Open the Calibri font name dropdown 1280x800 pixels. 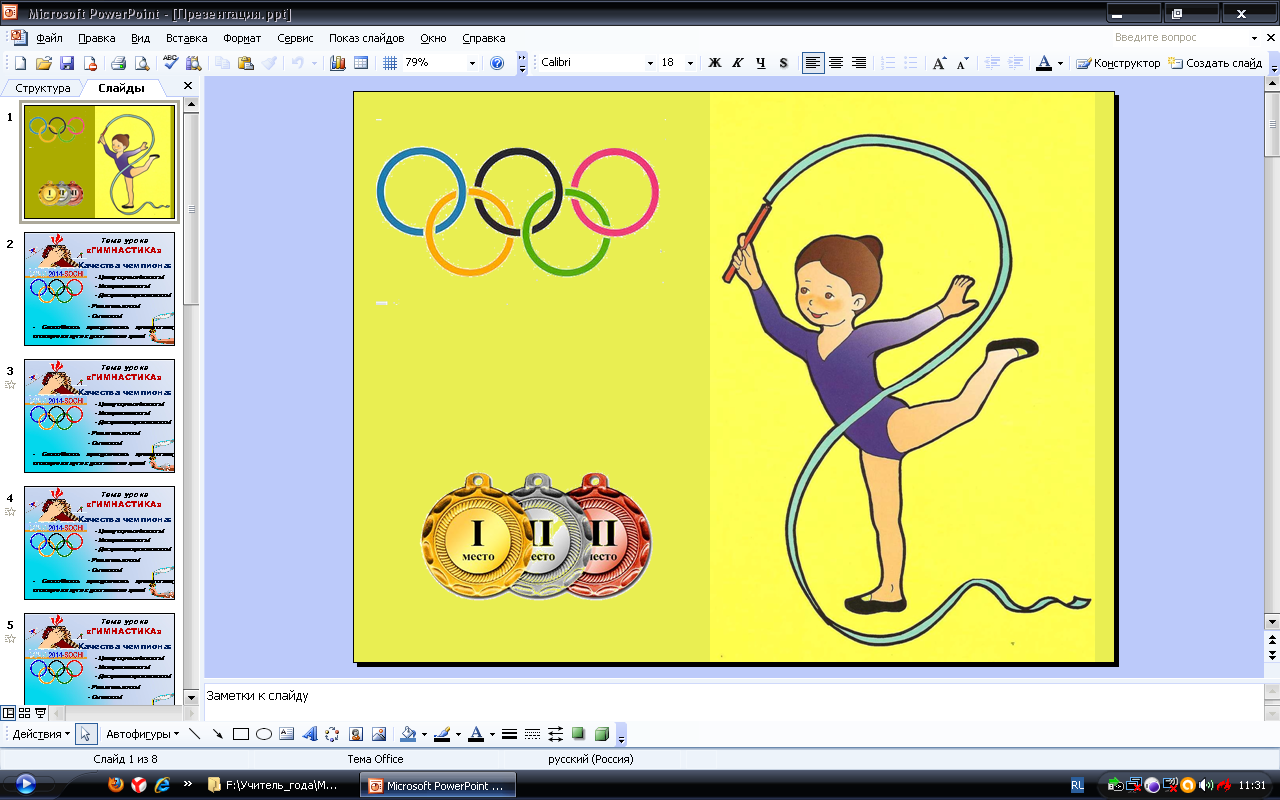[649, 63]
